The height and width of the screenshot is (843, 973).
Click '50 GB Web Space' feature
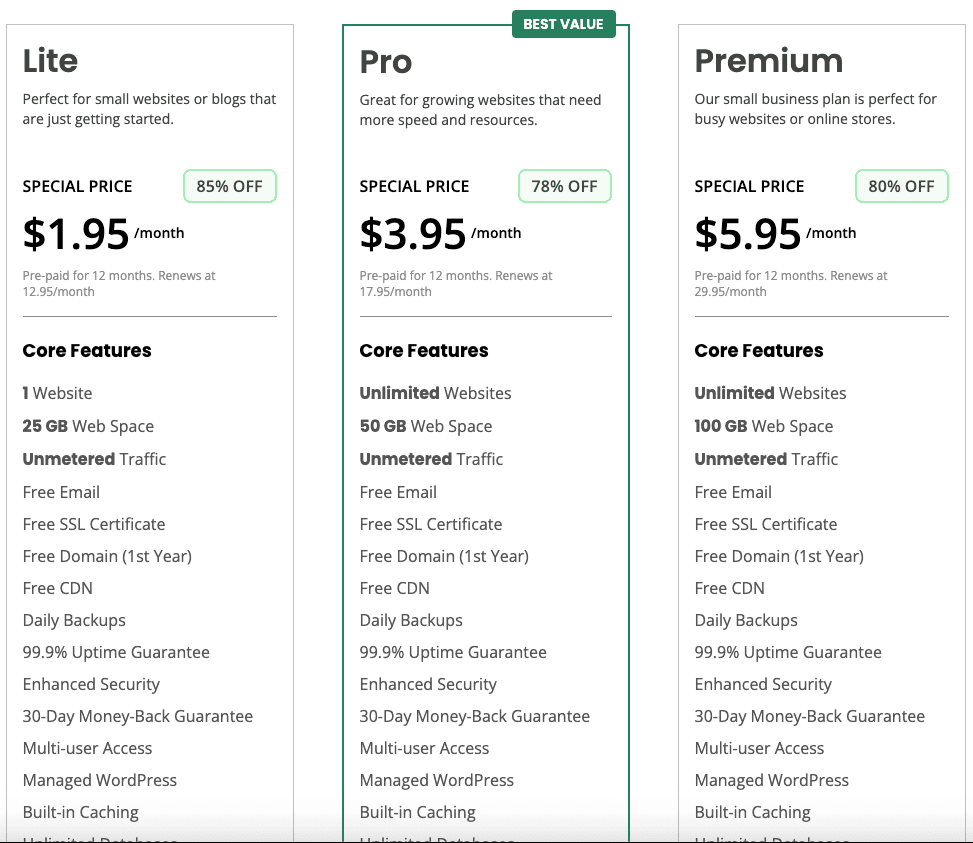click(x=426, y=426)
